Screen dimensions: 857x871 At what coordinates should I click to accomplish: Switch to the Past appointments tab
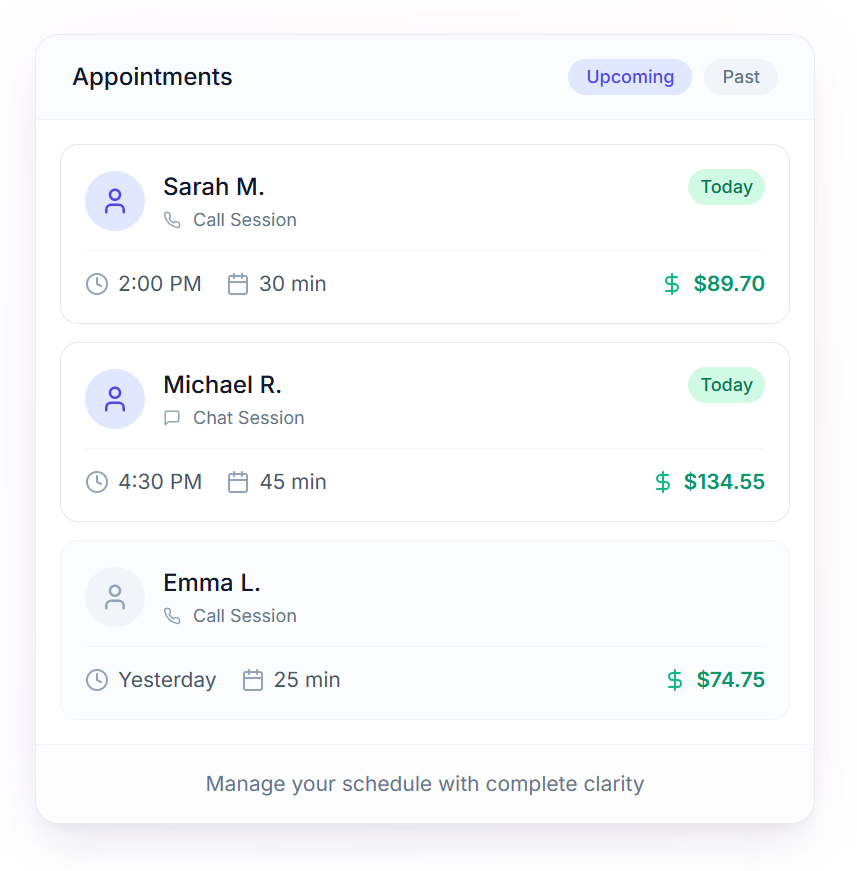[741, 77]
